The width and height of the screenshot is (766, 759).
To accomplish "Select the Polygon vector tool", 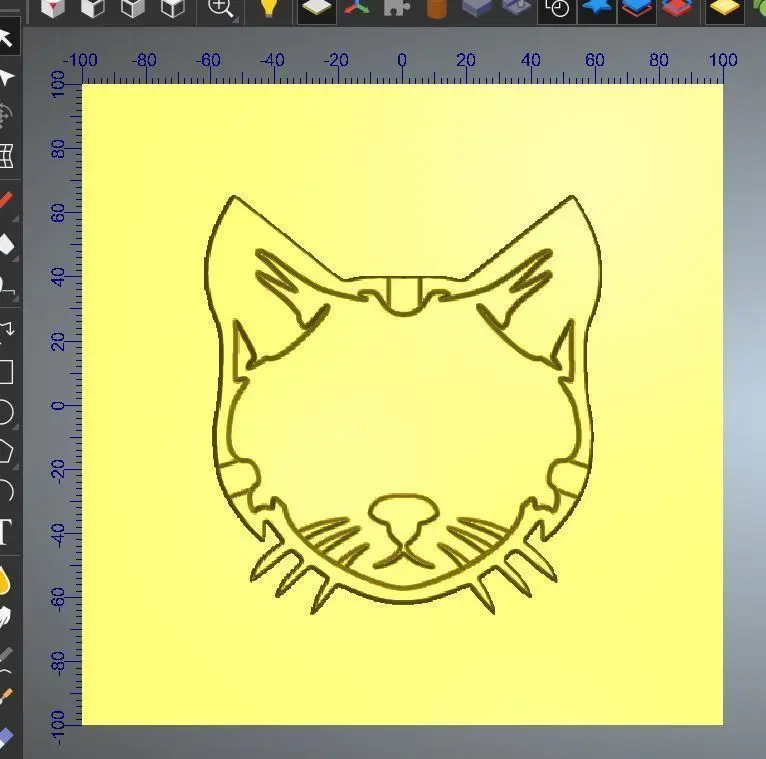I will pos(6,451).
